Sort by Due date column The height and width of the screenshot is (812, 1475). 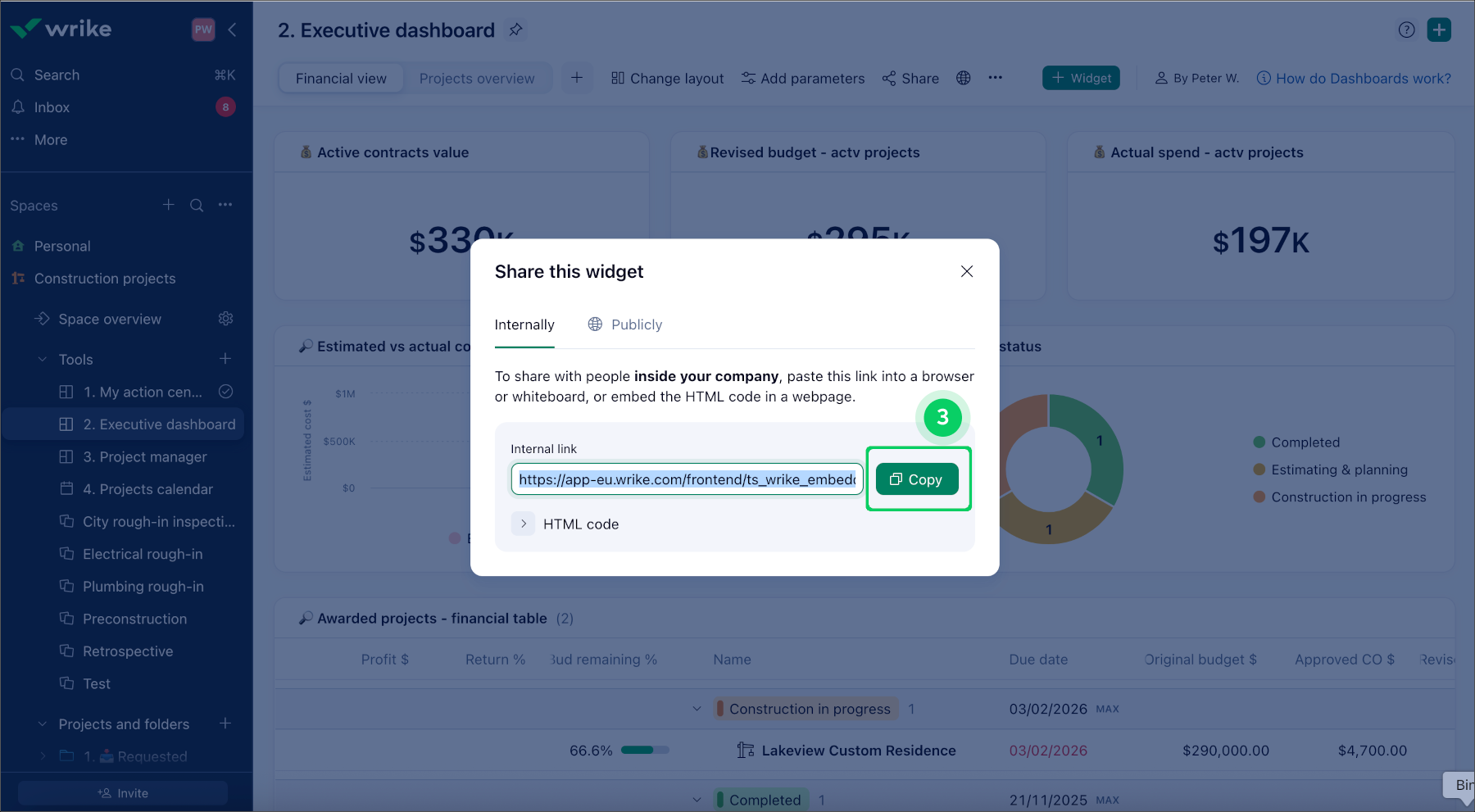(1038, 660)
